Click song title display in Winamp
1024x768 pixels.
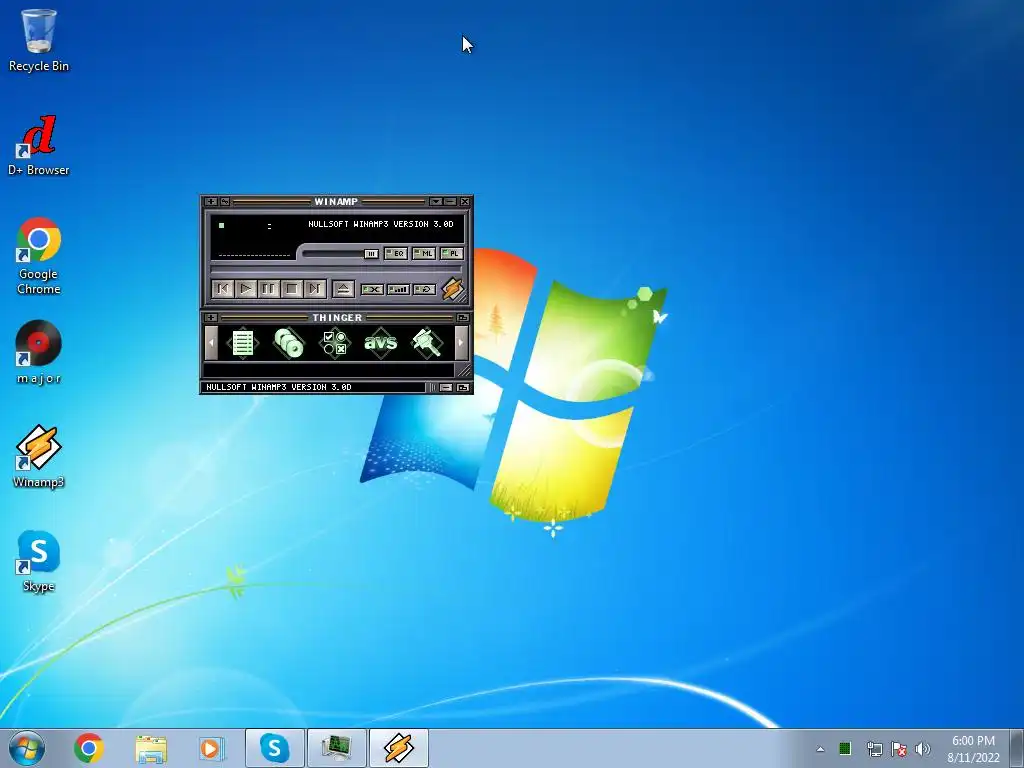click(381, 224)
